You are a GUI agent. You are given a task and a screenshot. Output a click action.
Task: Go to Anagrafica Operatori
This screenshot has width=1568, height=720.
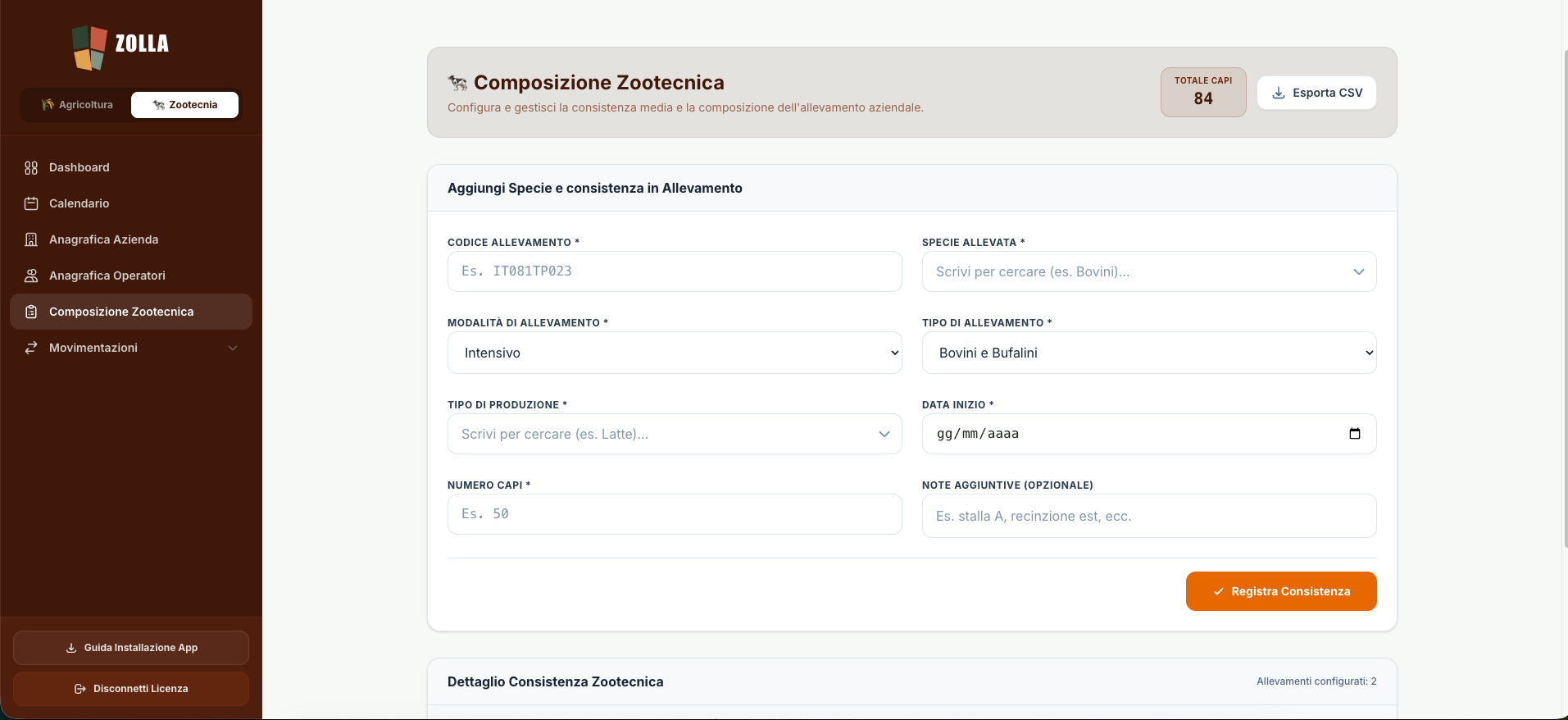coord(131,276)
